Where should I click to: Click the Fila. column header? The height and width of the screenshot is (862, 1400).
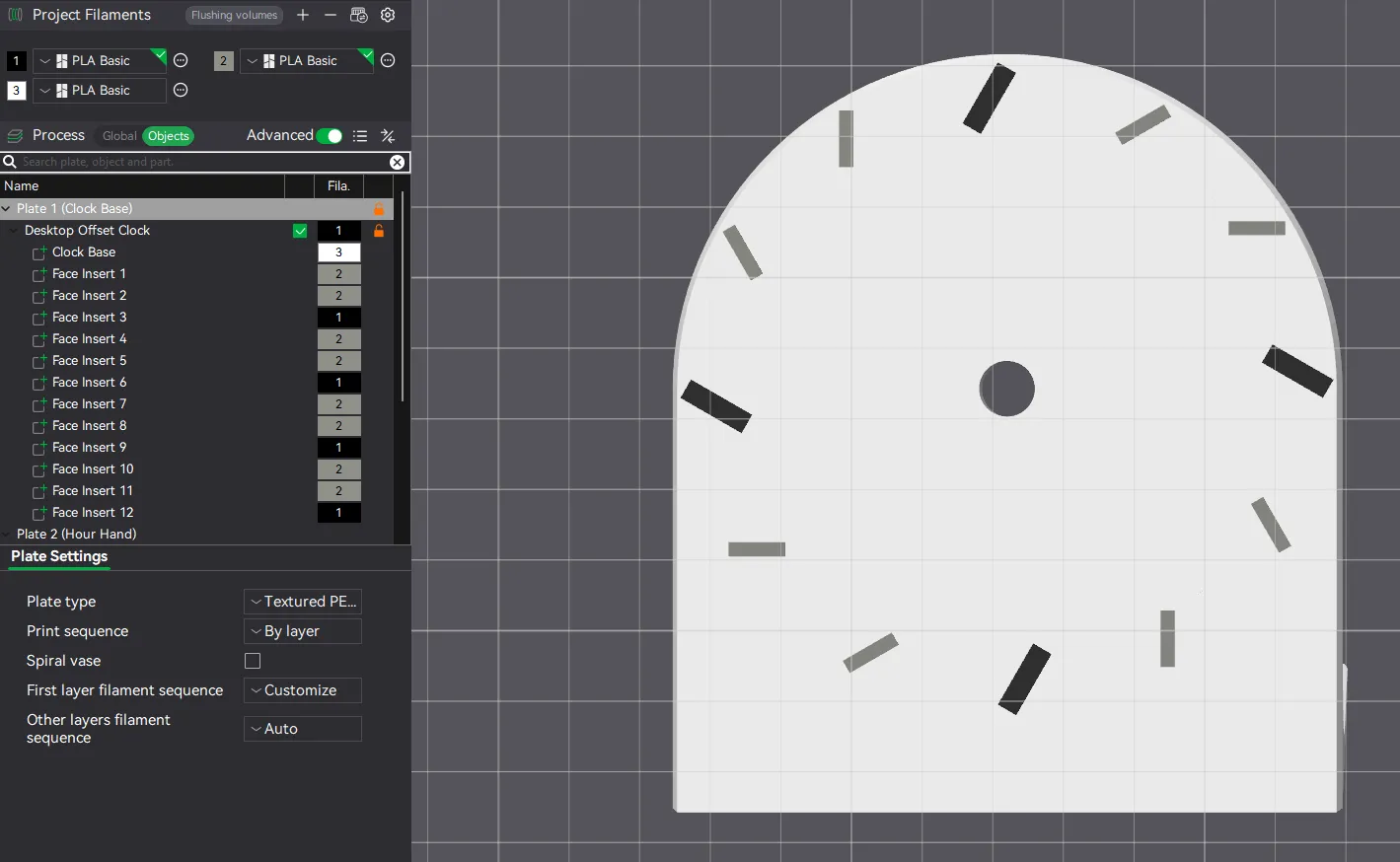click(338, 185)
